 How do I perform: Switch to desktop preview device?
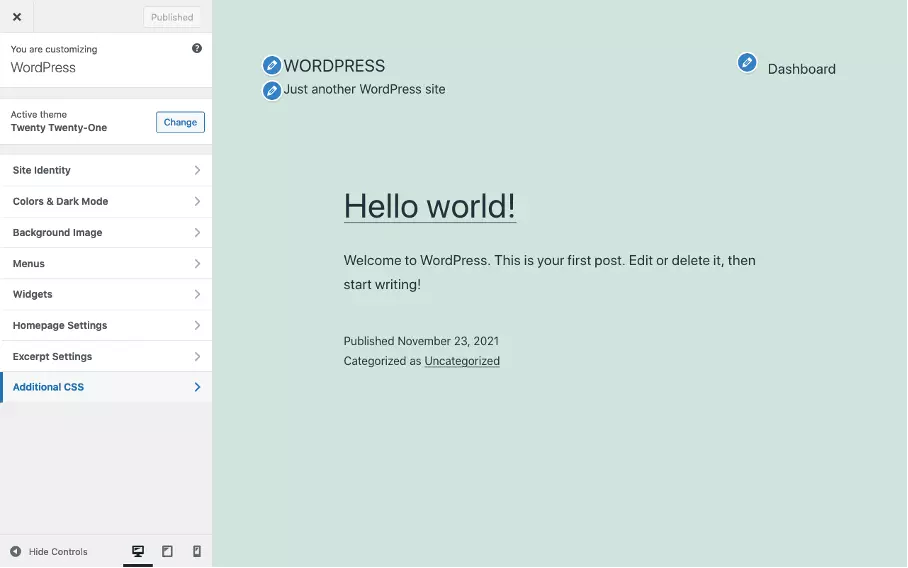coord(138,551)
